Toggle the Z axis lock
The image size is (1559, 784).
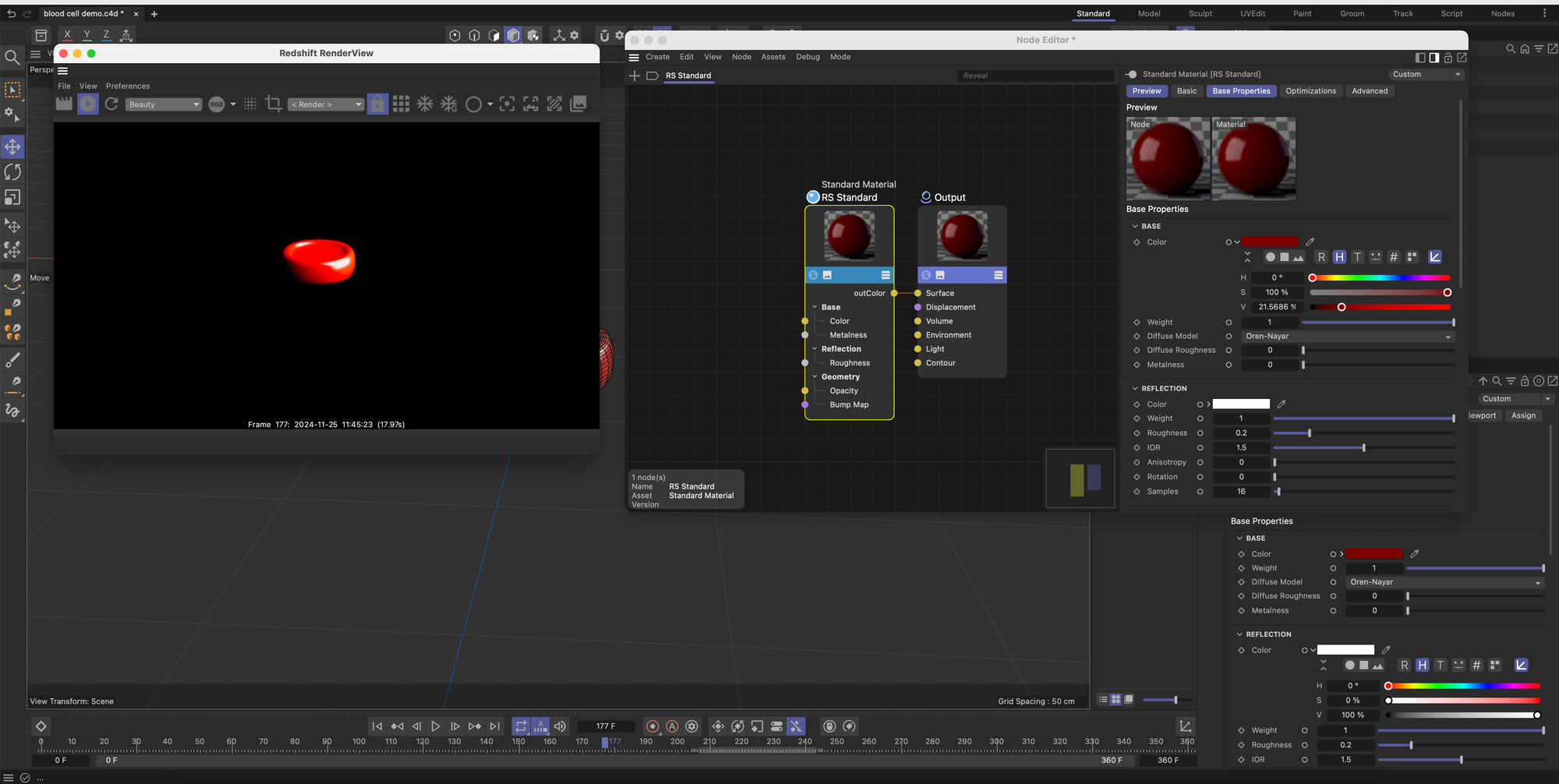pyautogui.click(x=106, y=35)
